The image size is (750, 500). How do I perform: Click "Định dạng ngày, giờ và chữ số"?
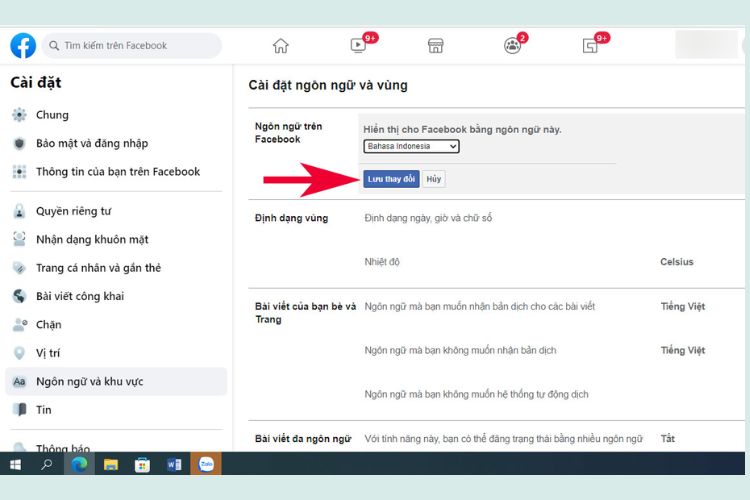(x=428, y=218)
